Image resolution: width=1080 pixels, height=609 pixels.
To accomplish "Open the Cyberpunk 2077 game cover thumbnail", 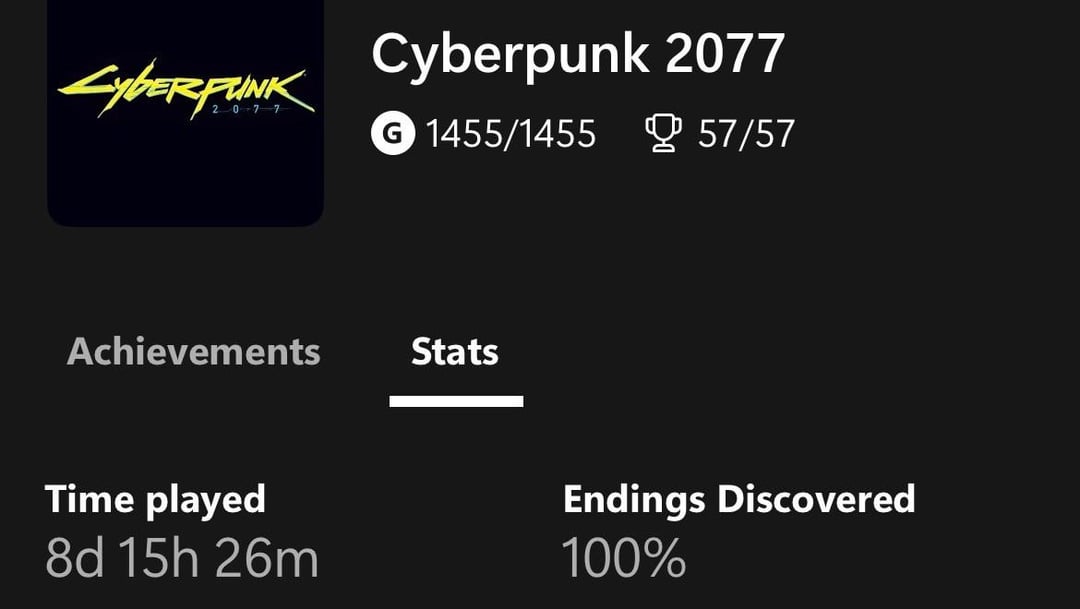I will 185,113.
